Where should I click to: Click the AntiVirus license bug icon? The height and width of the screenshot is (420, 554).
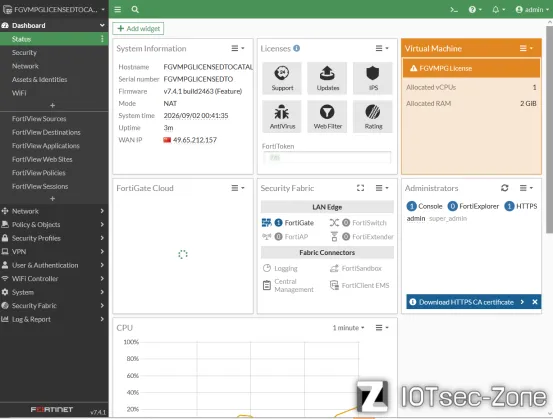point(282,117)
